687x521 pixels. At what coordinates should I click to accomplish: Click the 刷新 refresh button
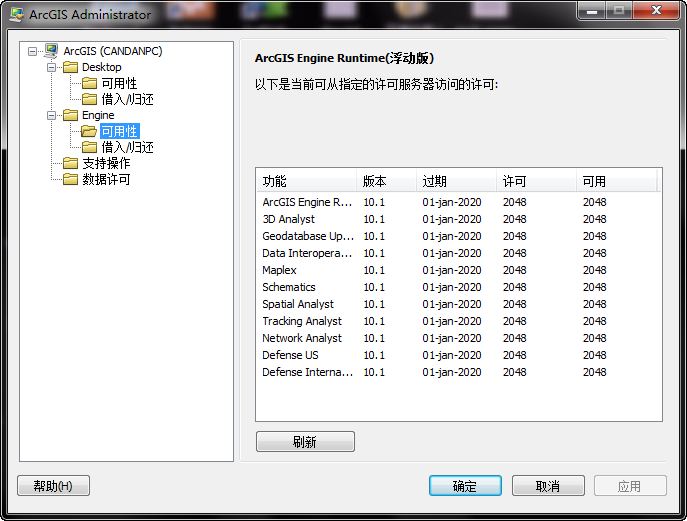(305, 442)
